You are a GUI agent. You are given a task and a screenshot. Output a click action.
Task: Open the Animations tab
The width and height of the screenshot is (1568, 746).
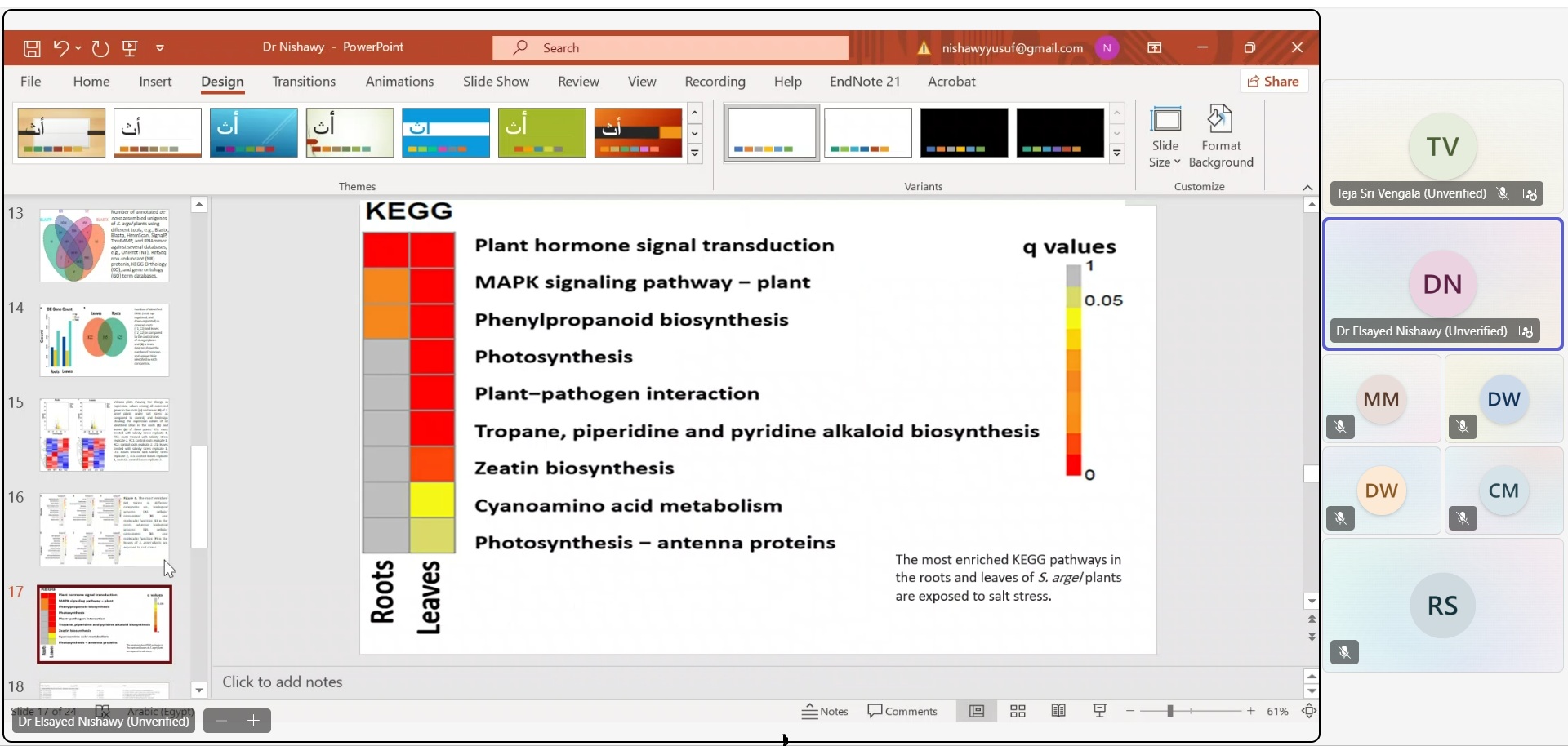pyautogui.click(x=399, y=82)
